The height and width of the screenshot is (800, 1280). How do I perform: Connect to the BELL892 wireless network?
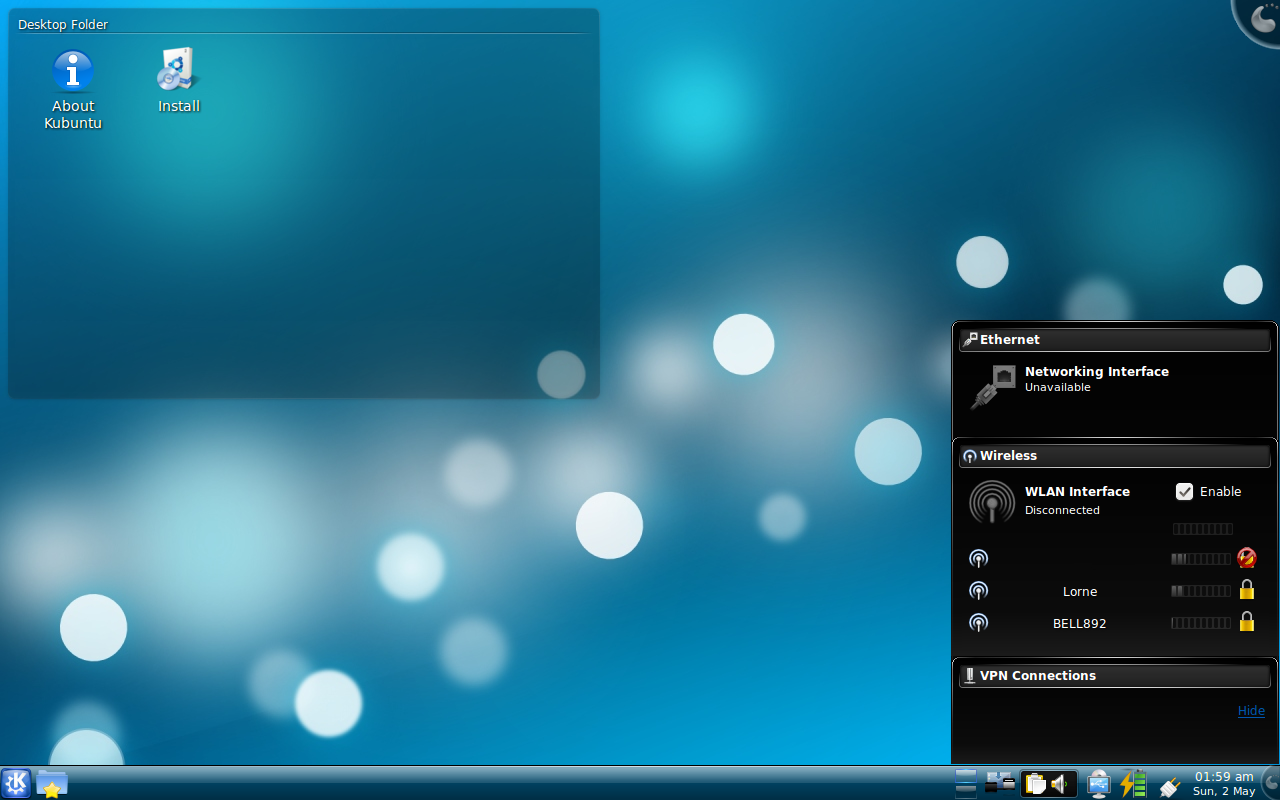(1080, 623)
